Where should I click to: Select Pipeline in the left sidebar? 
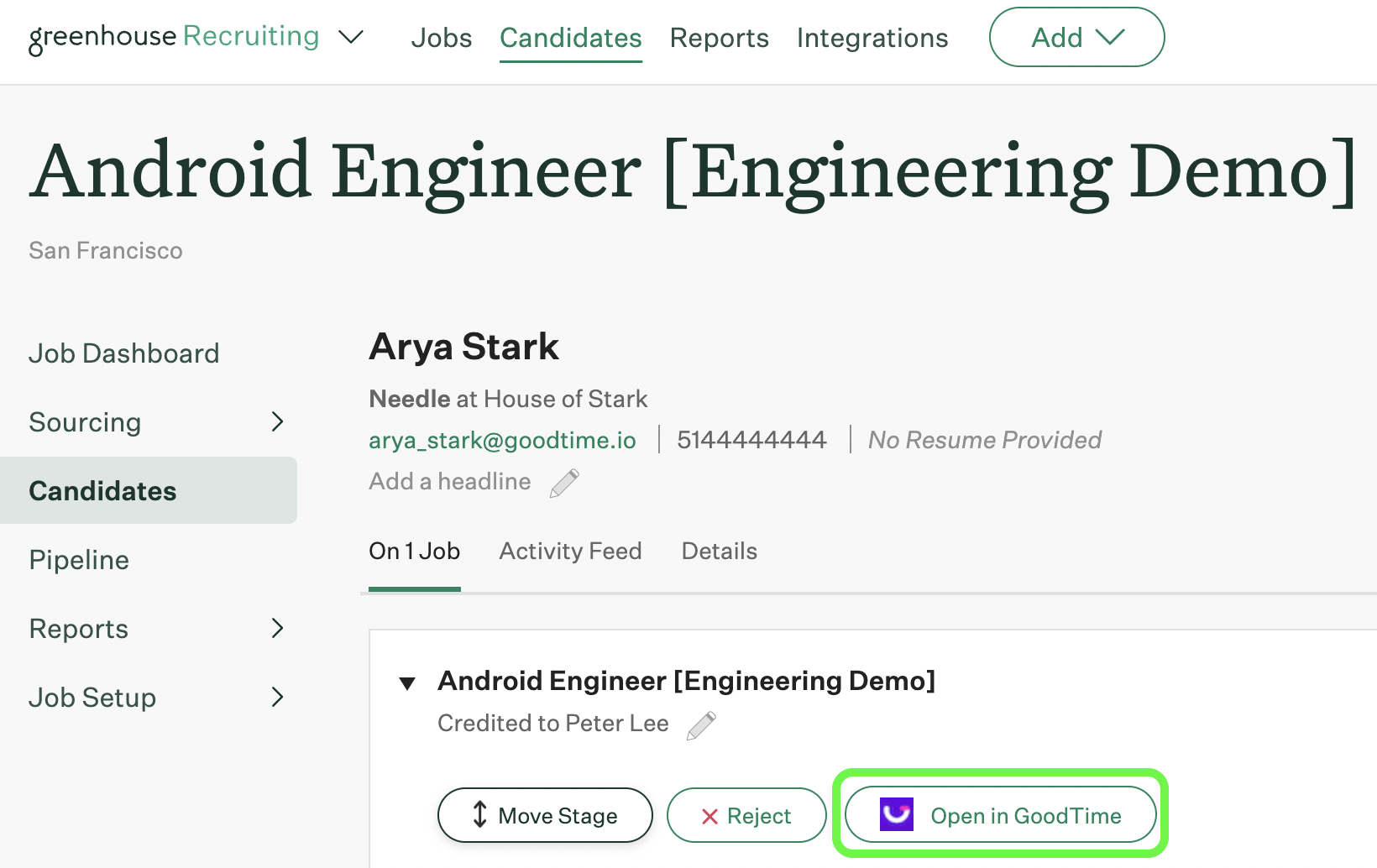[79, 560]
